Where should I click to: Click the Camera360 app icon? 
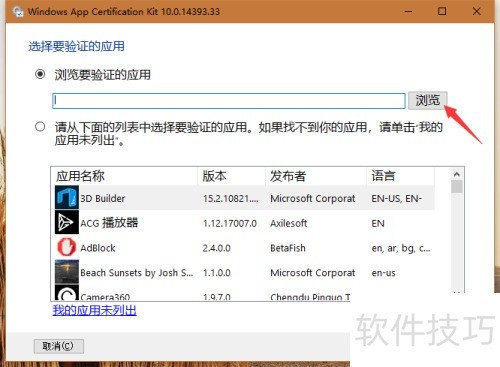pyautogui.click(x=67, y=293)
